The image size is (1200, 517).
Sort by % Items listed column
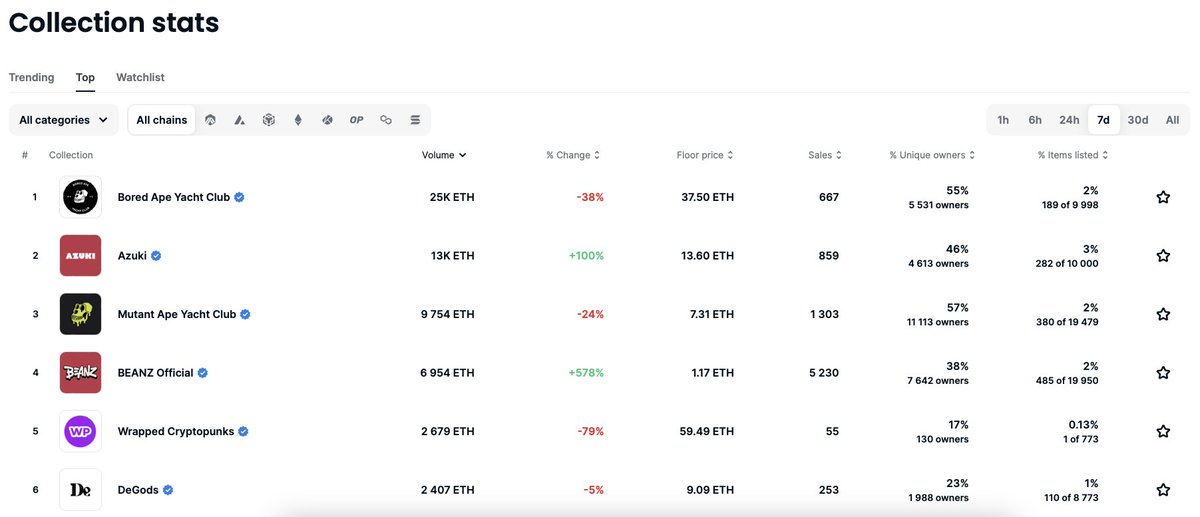coord(1073,155)
